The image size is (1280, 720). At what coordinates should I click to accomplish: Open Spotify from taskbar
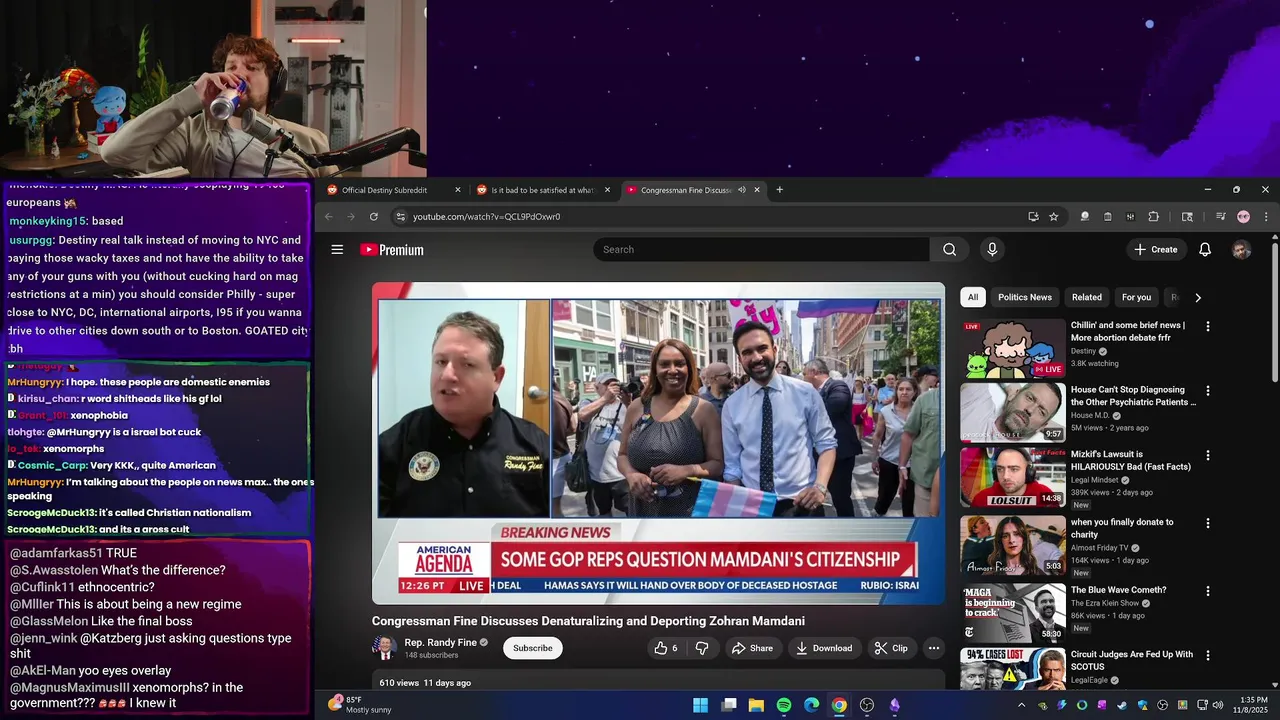coord(784,705)
